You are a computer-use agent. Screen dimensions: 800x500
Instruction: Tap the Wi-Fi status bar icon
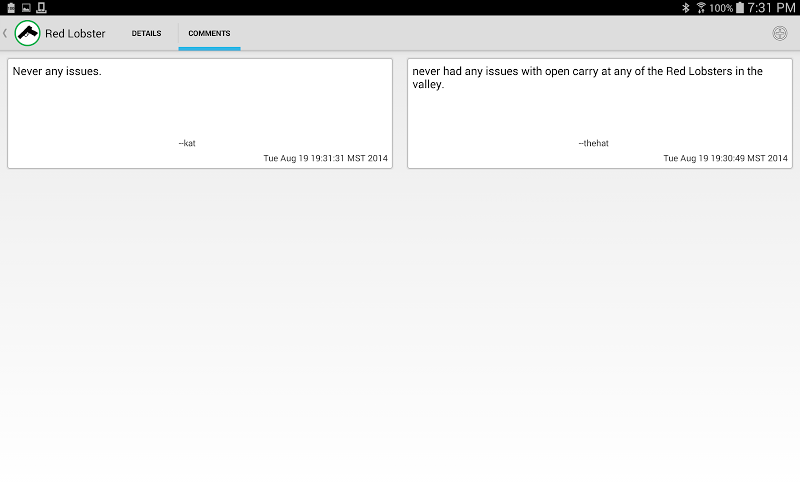coord(701,8)
